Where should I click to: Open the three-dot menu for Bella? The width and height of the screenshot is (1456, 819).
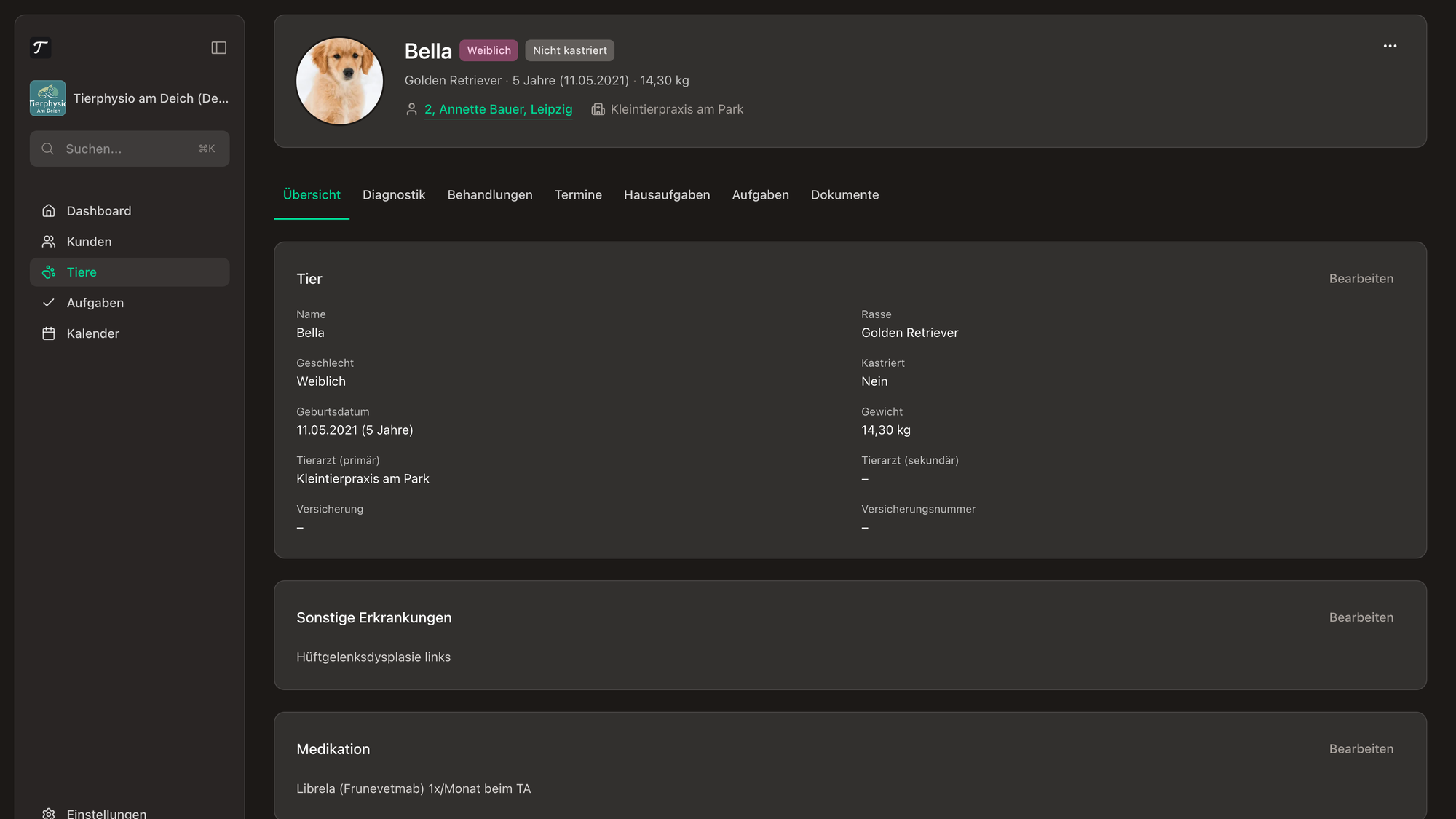click(1390, 46)
